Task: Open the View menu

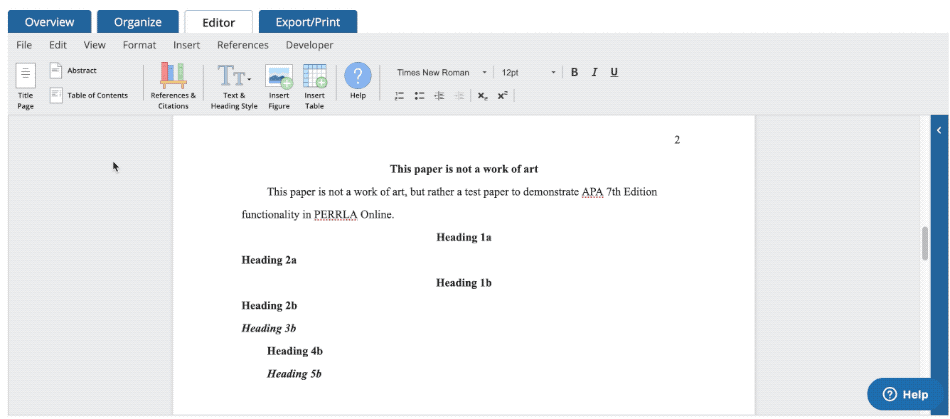Action: (x=95, y=45)
